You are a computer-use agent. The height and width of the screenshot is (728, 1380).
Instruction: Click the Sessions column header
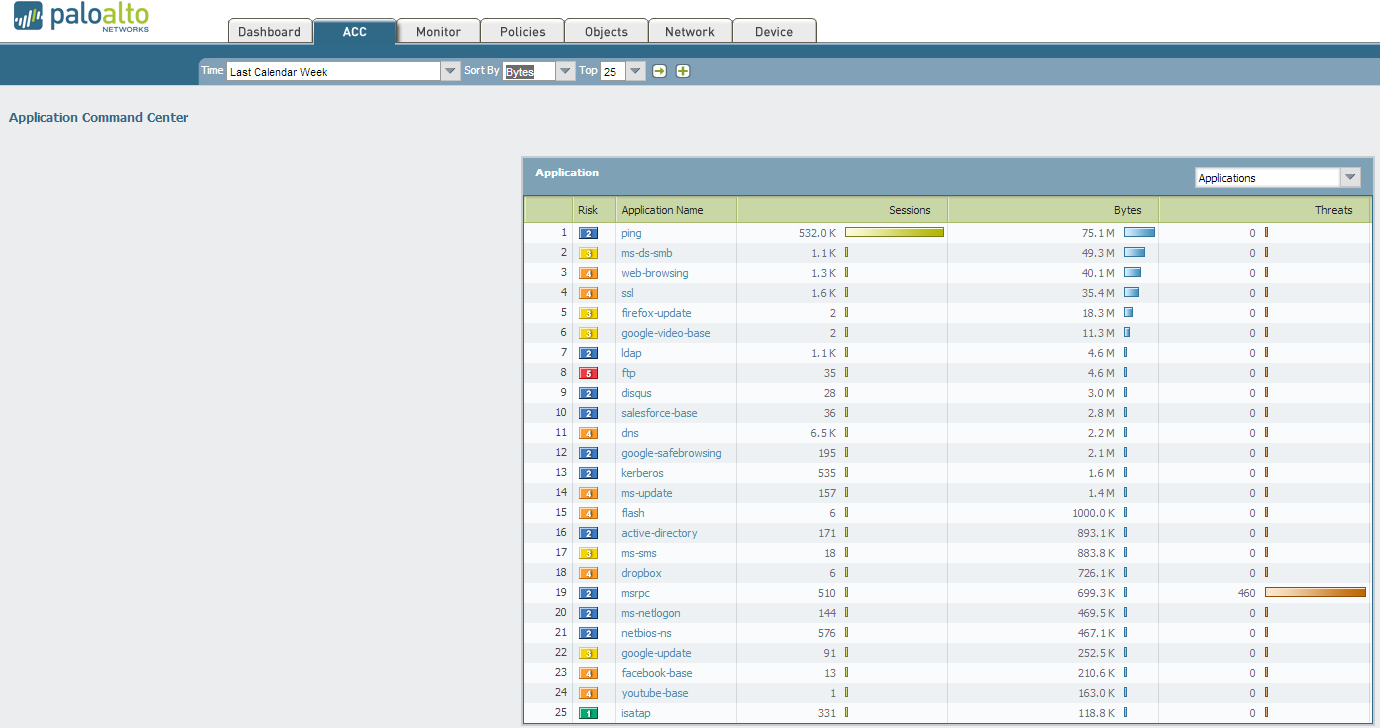pos(842,210)
